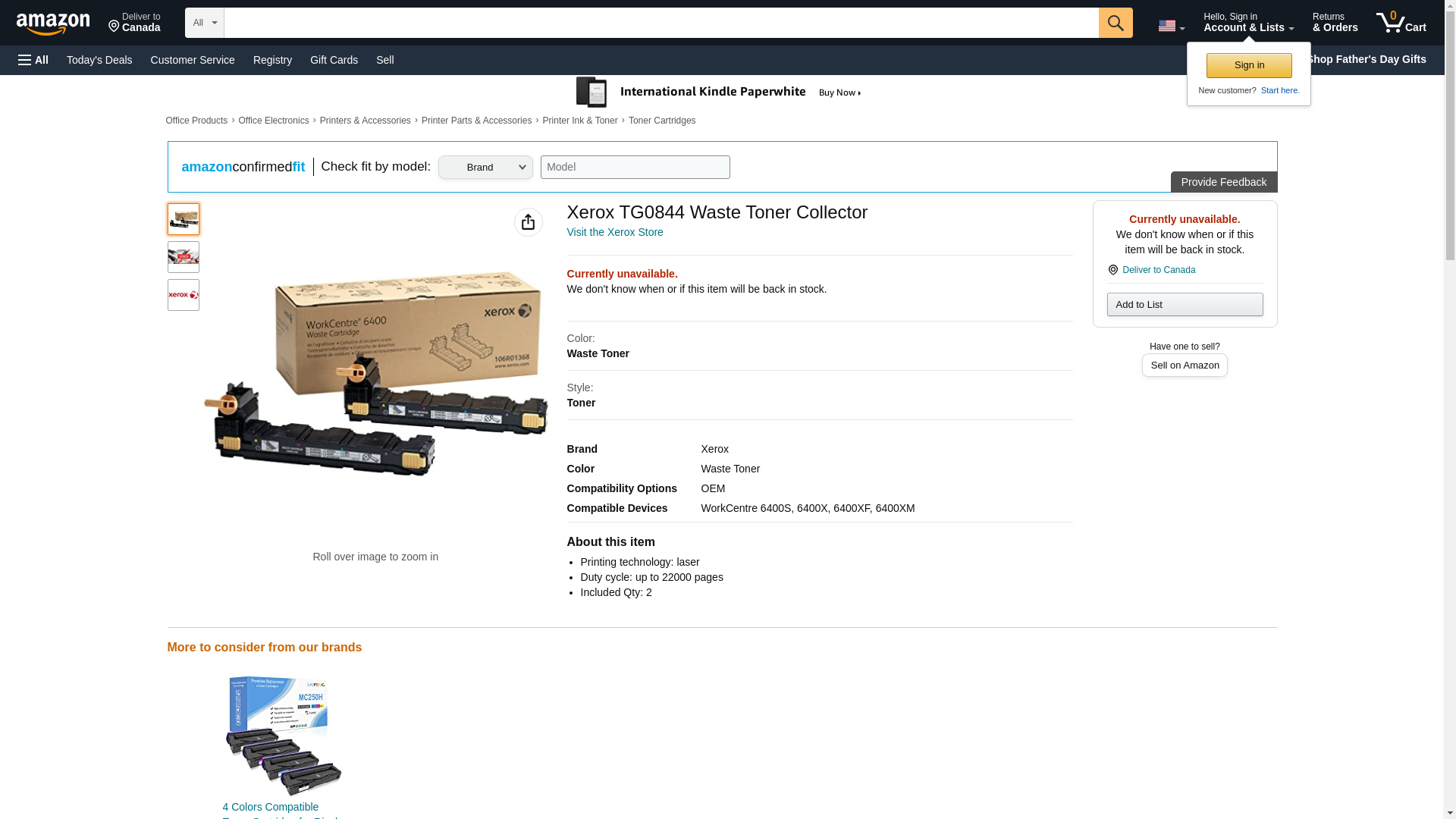Click the Provide Feedback button
The width and height of the screenshot is (1456, 819).
tap(1222, 182)
